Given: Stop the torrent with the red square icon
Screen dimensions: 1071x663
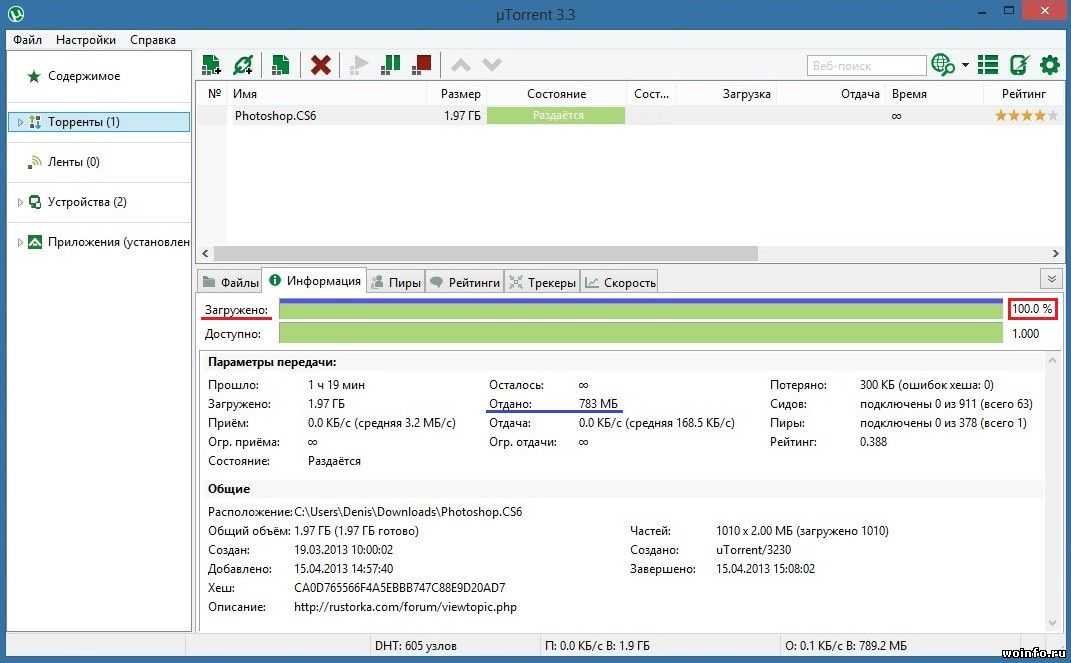Looking at the screenshot, I should coord(422,65).
